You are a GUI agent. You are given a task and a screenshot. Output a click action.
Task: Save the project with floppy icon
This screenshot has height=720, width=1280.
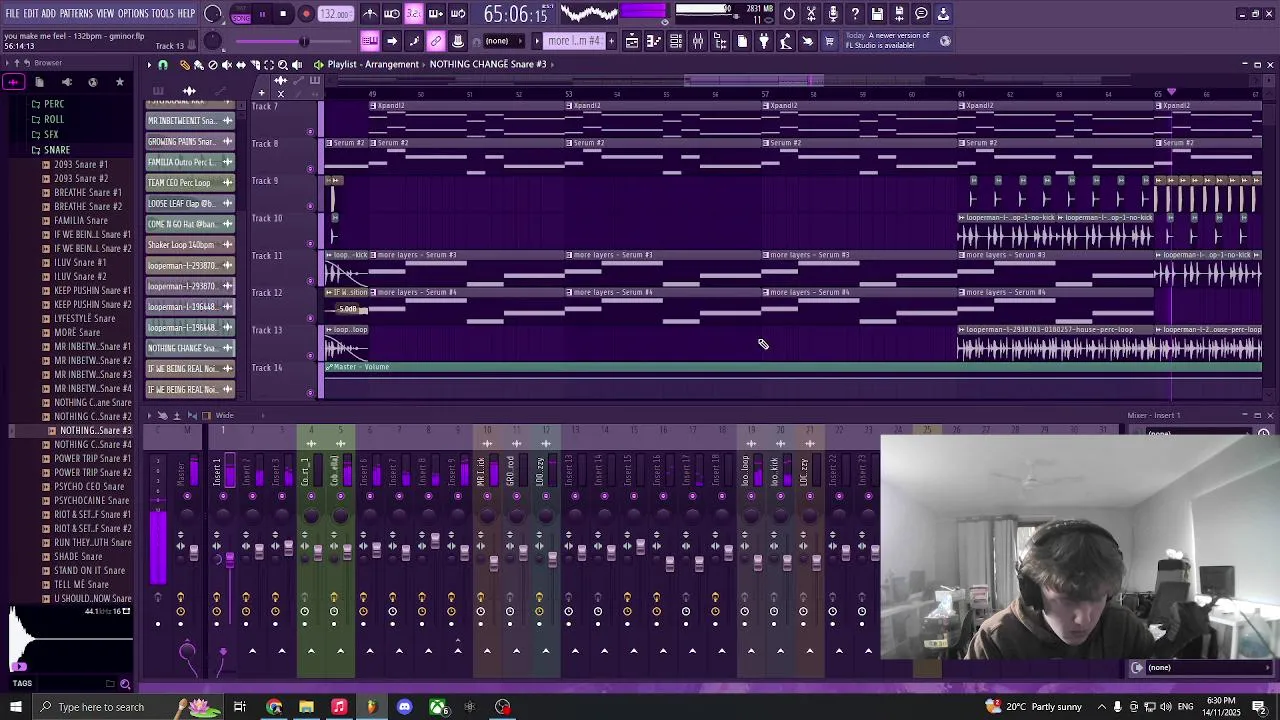877,14
